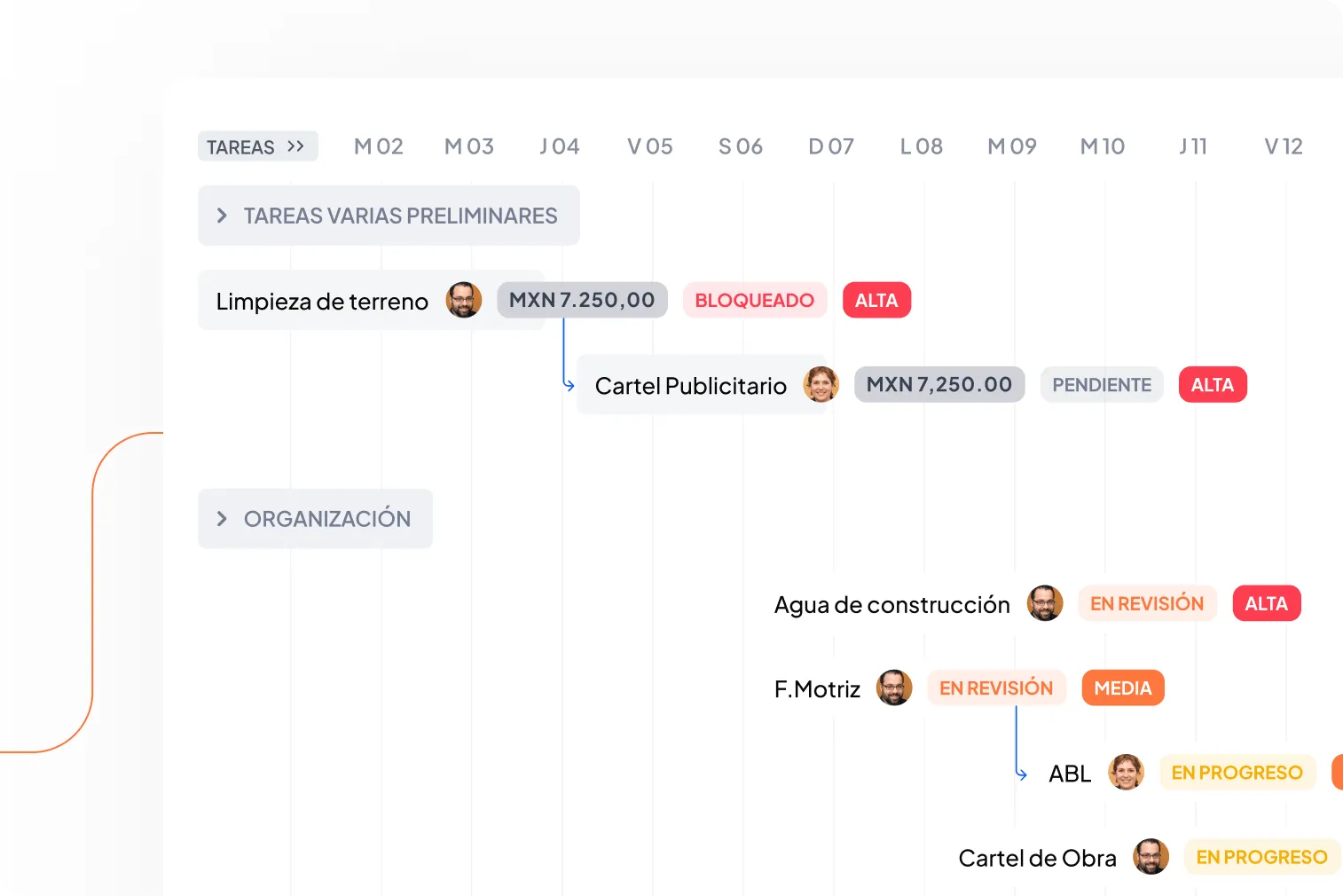Screen dimensions: 1343x896
Task: Select the S 06 day column header
Action: pos(741,146)
